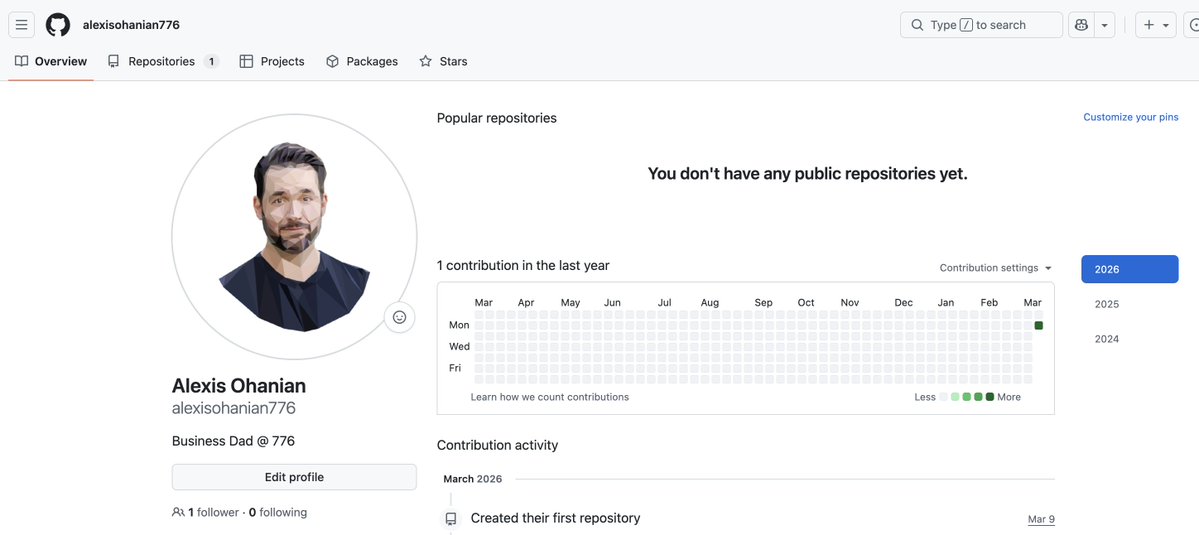Open Learn how we count contributions link
The width and height of the screenshot is (1199, 535).
[550, 397]
